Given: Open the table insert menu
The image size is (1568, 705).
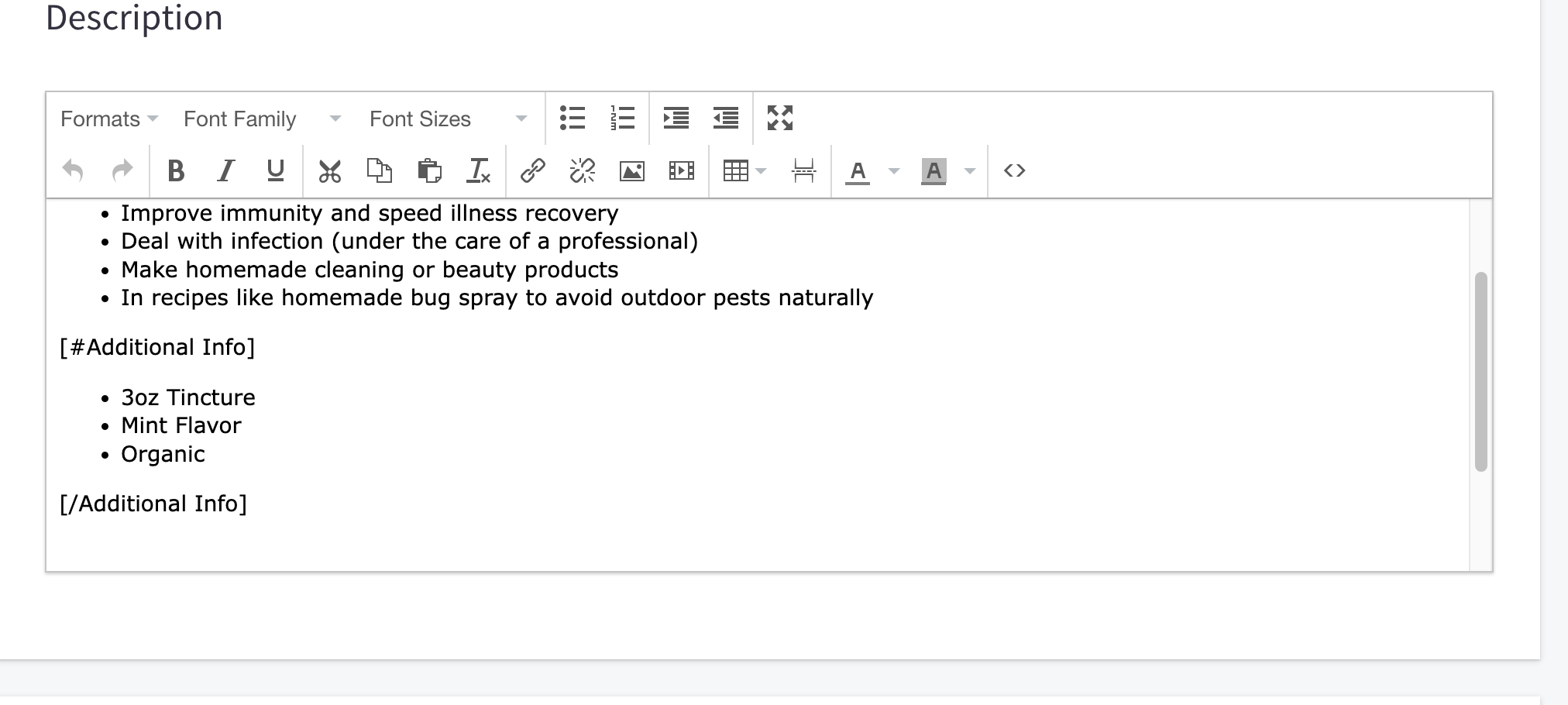Looking at the screenshot, I should [744, 170].
